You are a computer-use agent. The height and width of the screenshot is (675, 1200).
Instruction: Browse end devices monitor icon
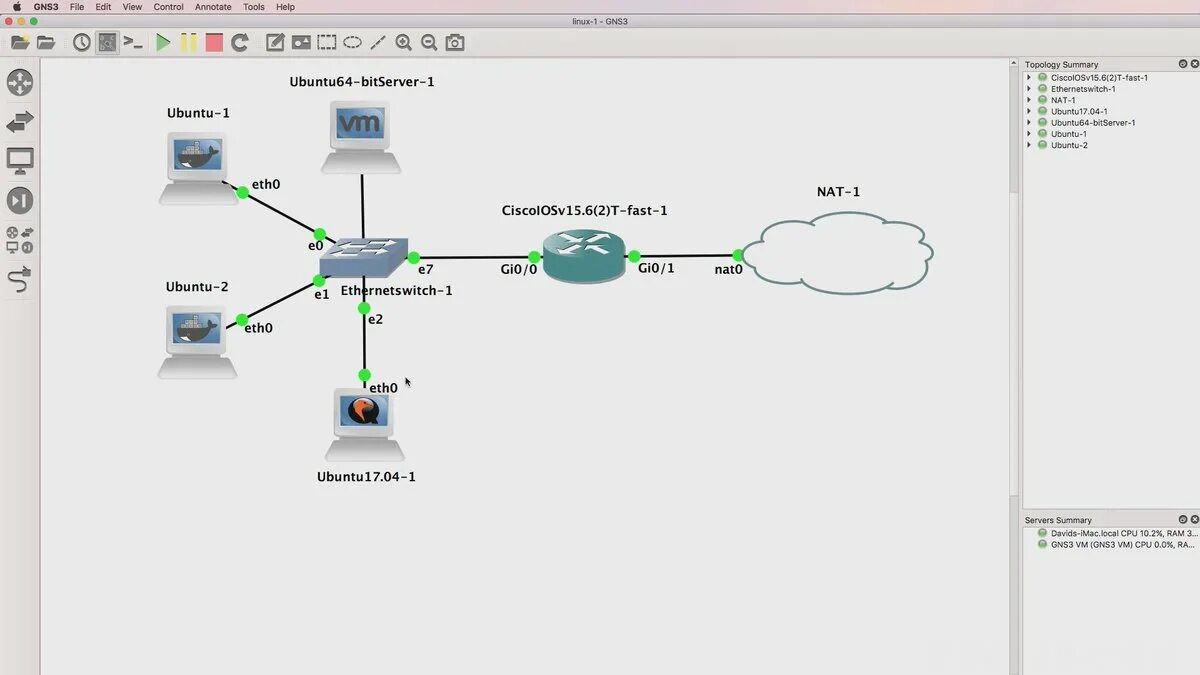pos(20,160)
